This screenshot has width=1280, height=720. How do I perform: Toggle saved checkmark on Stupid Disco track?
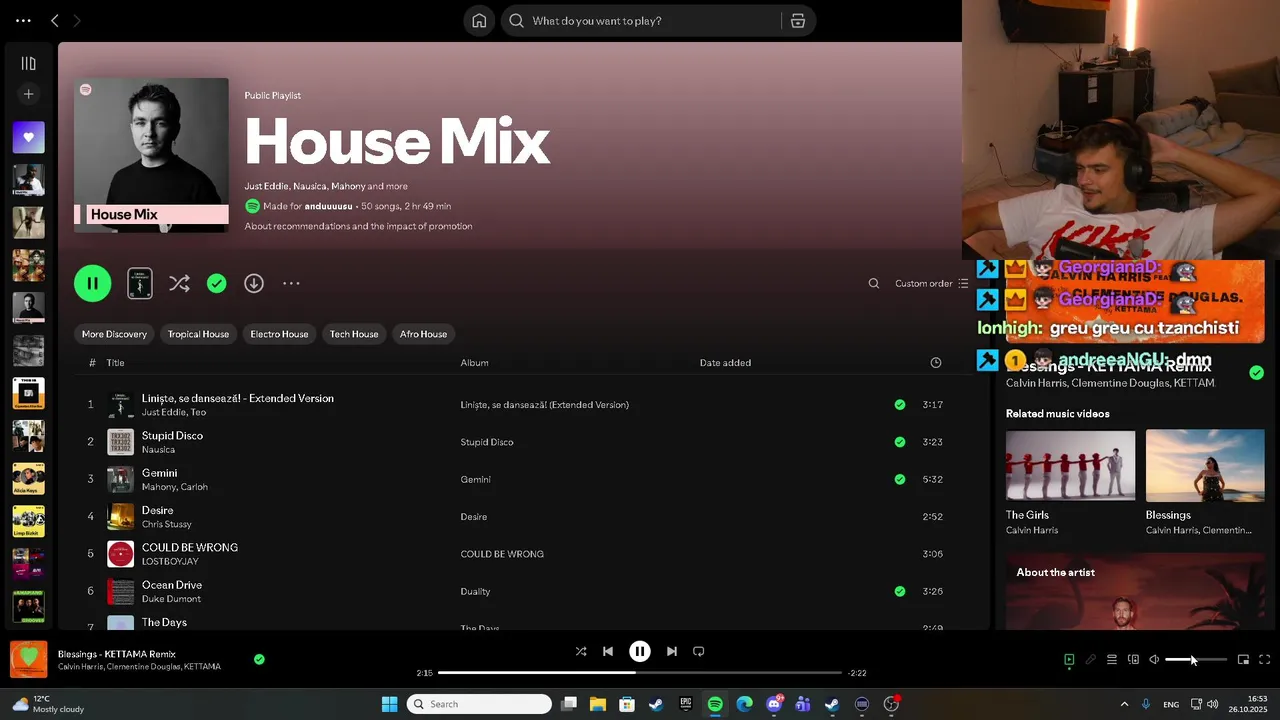900,442
